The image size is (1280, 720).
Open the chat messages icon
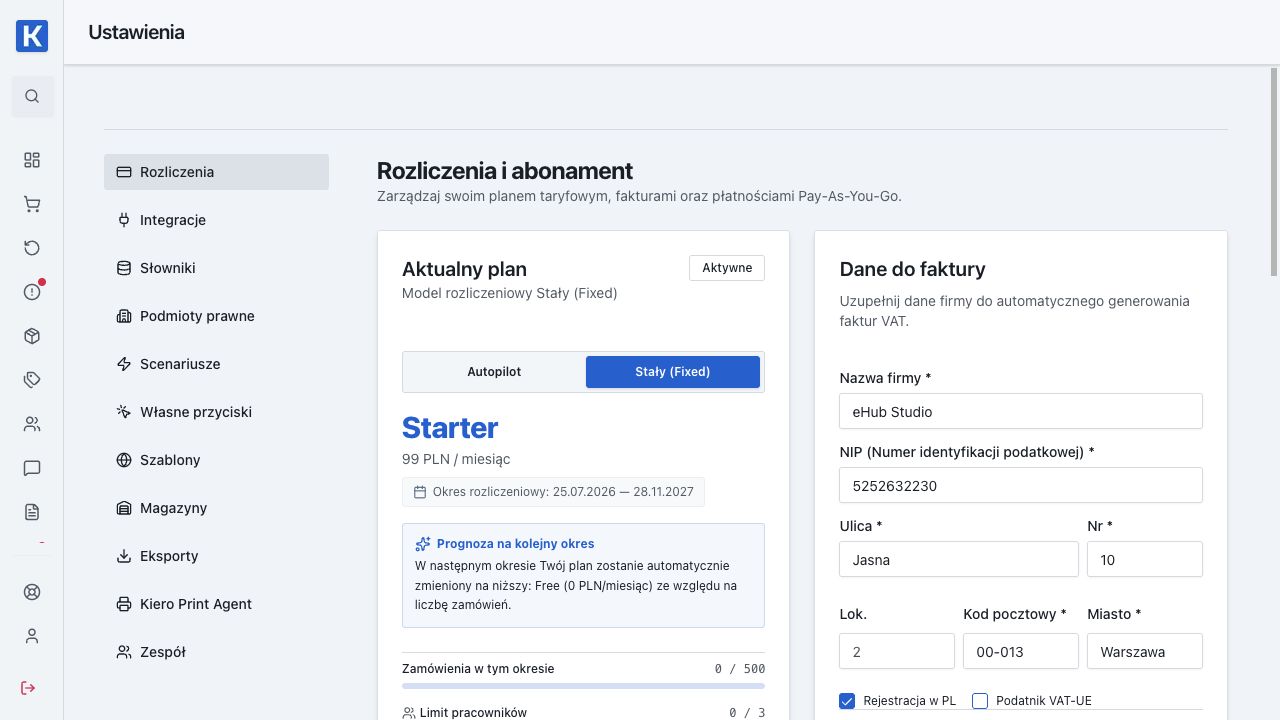pos(32,468)
